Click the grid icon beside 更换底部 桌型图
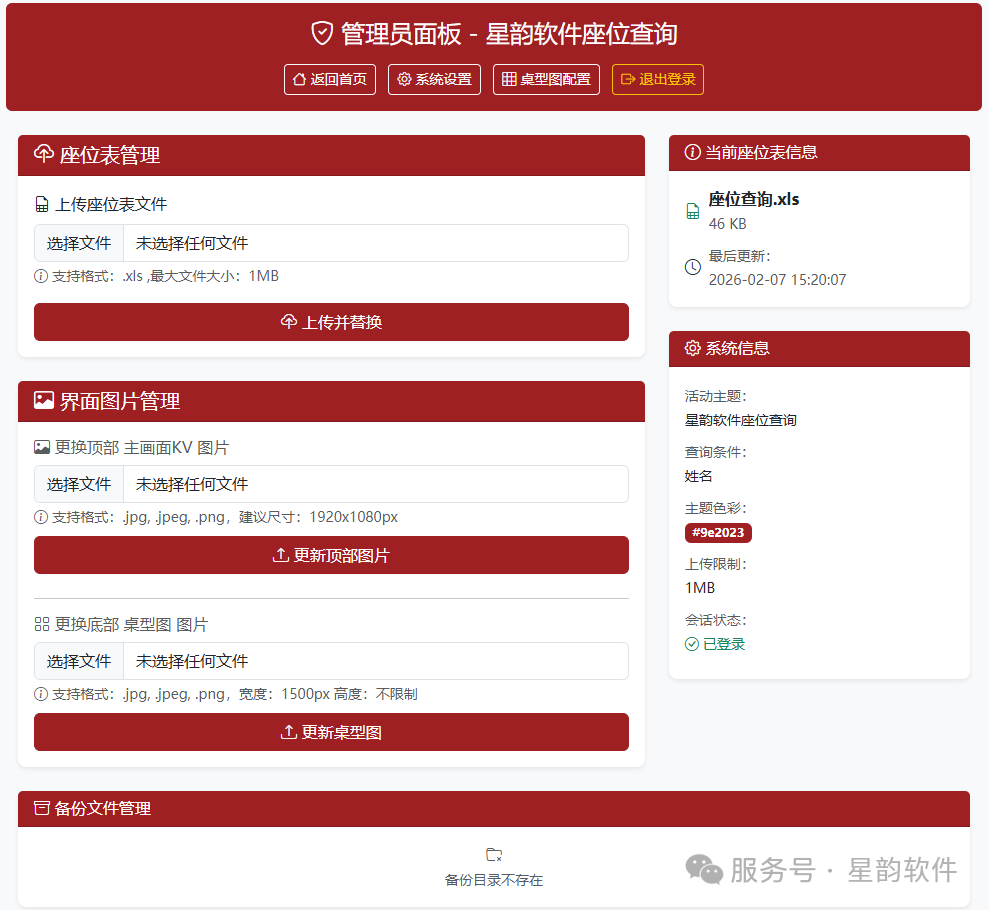This screenshot has height=910, width=989. [42, 622]
